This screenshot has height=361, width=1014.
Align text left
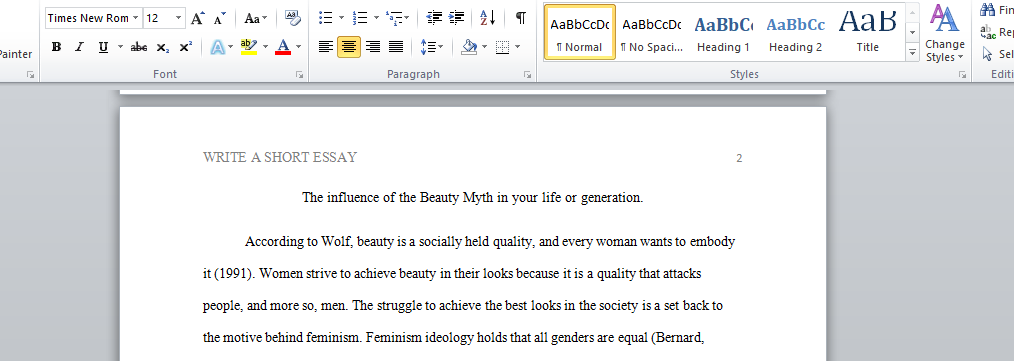pos(326,47)
